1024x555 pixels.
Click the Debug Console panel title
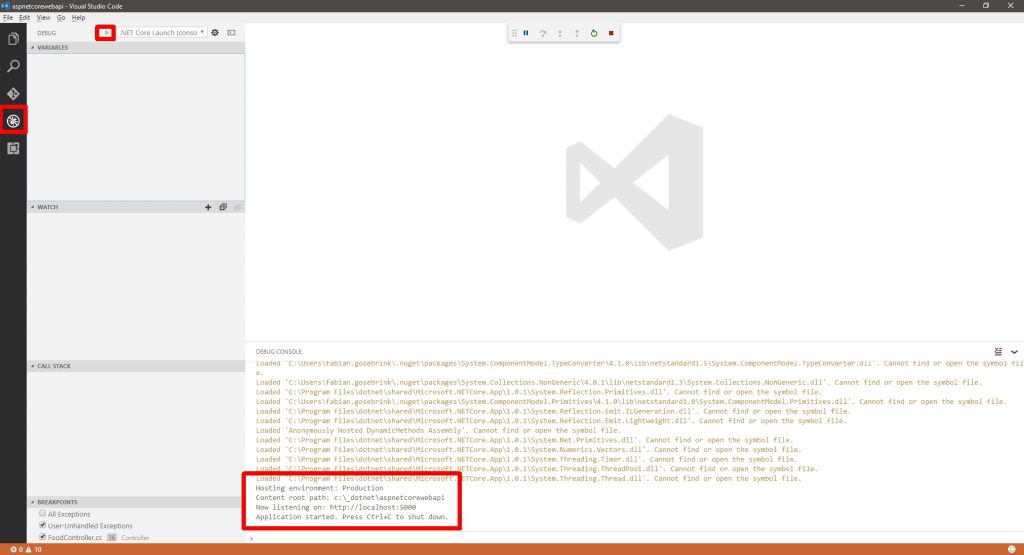(279, 351)
